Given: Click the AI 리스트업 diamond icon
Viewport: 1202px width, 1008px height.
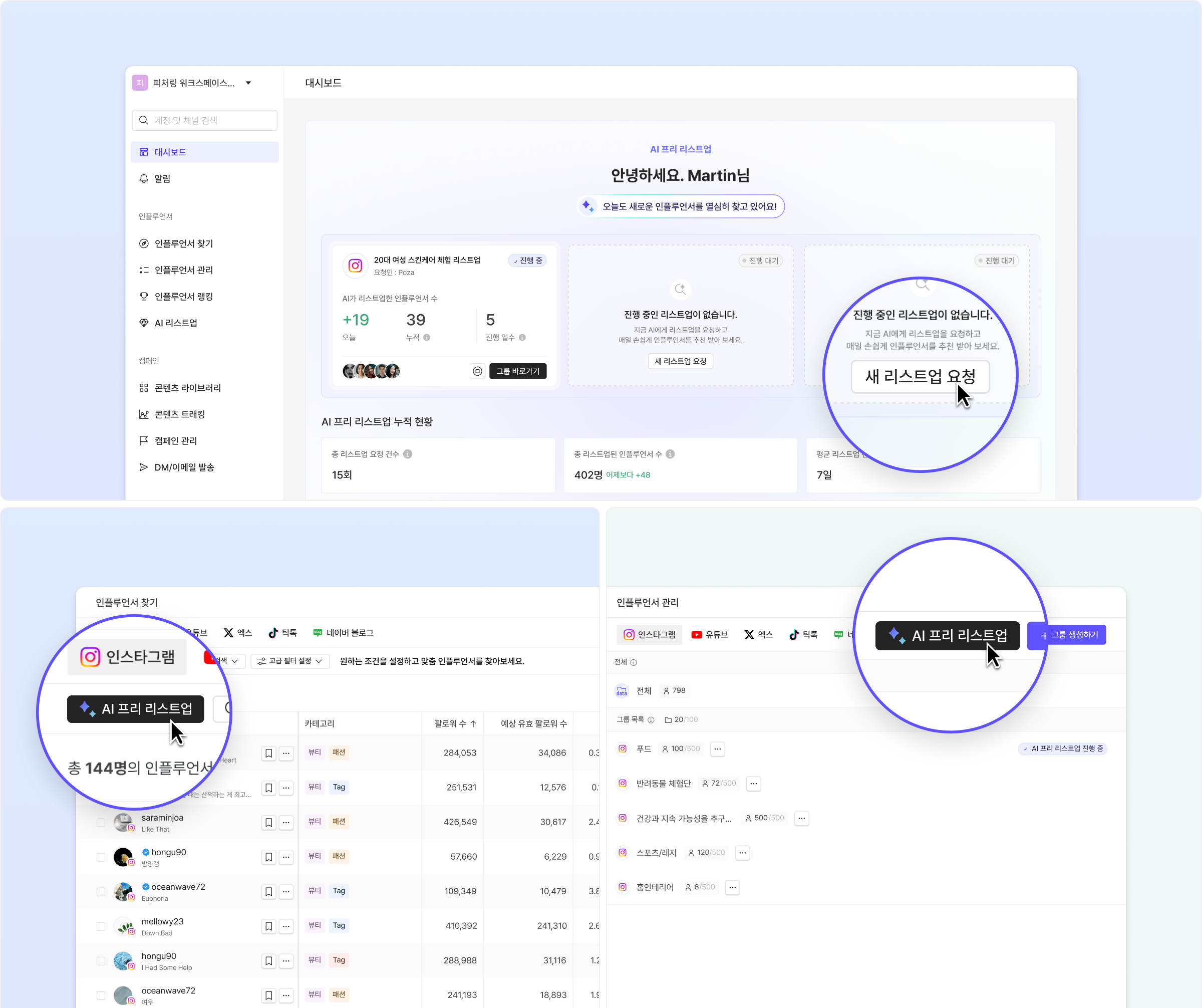Looking at the screenshot, I should 144,323.
